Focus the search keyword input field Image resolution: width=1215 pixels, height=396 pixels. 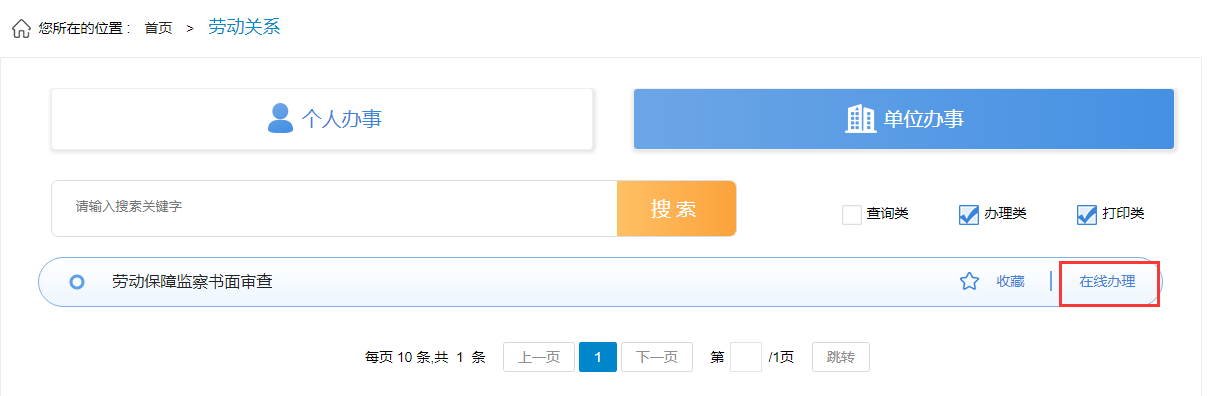point(335,209)
